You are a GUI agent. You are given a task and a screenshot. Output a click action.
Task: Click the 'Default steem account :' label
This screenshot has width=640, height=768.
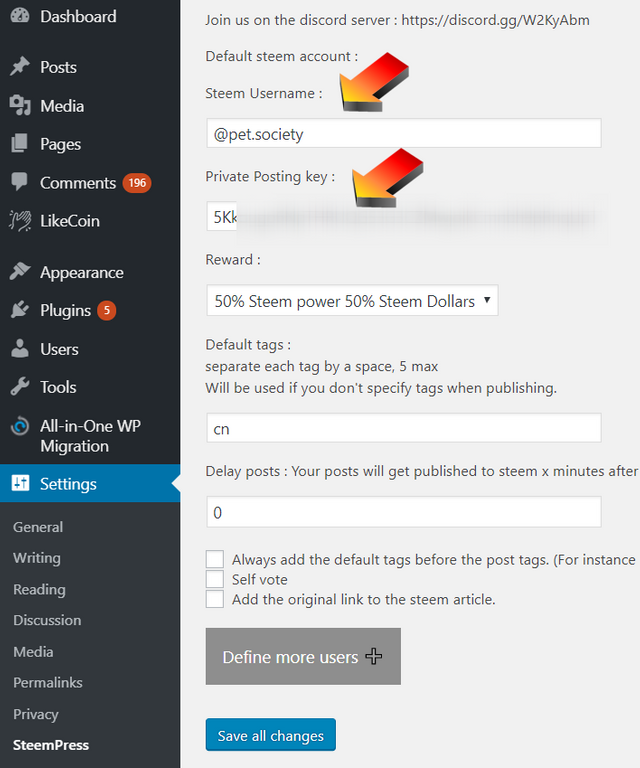pos(282,56)
